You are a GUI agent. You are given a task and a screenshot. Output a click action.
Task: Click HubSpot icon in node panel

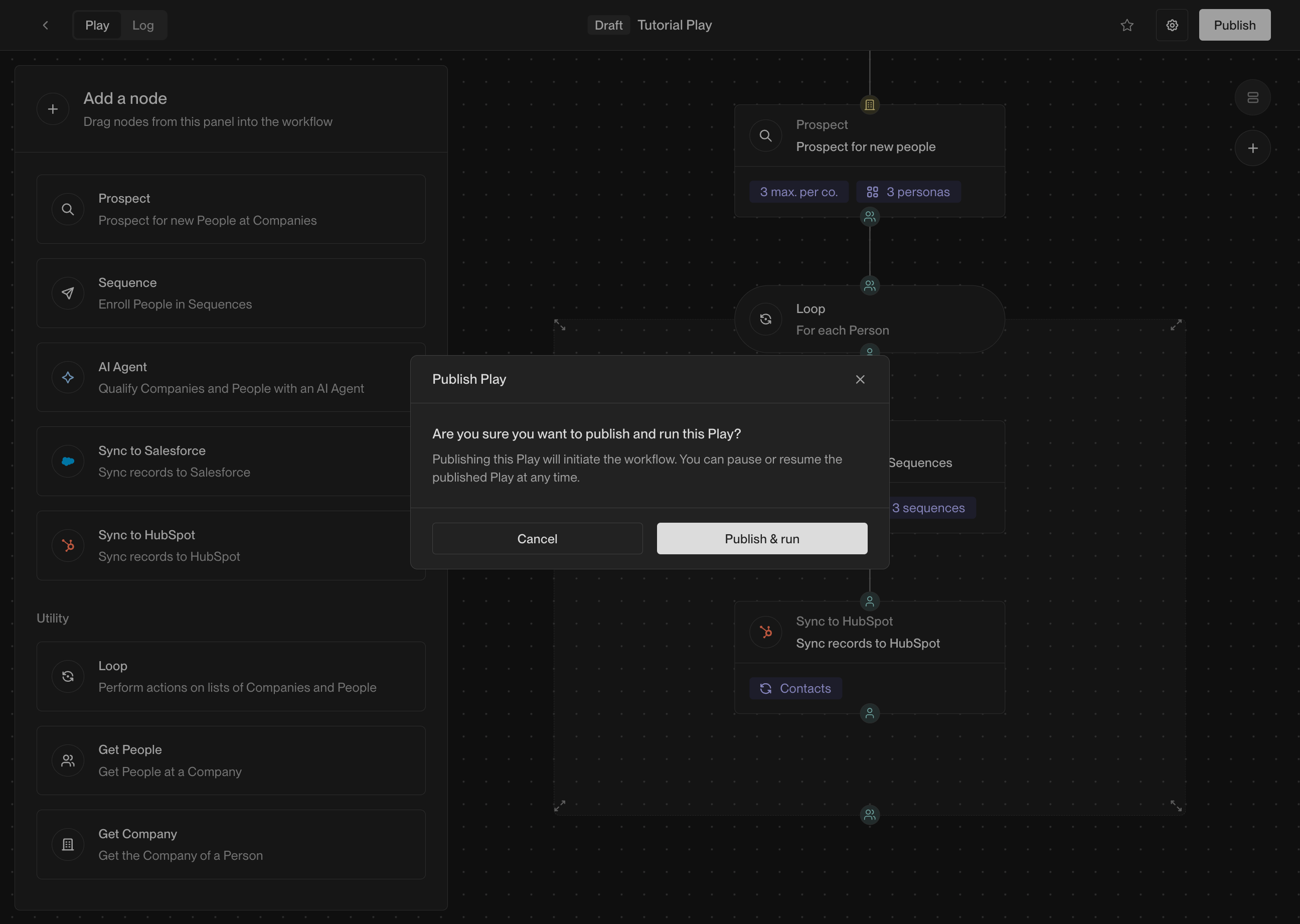pyautogui.click(x=68, y=546)
